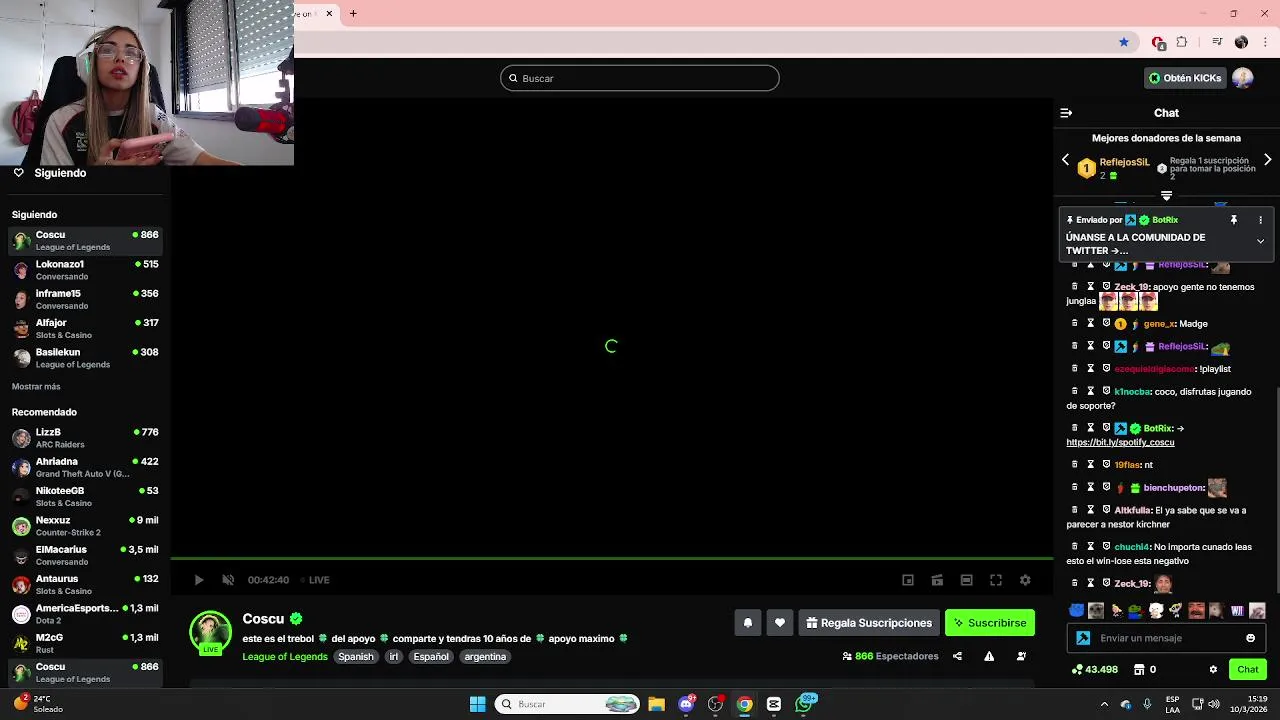Send message with Chat button
This screenshot has height=720, width=1280.
pyautogui.click(x=1248, y=670)
